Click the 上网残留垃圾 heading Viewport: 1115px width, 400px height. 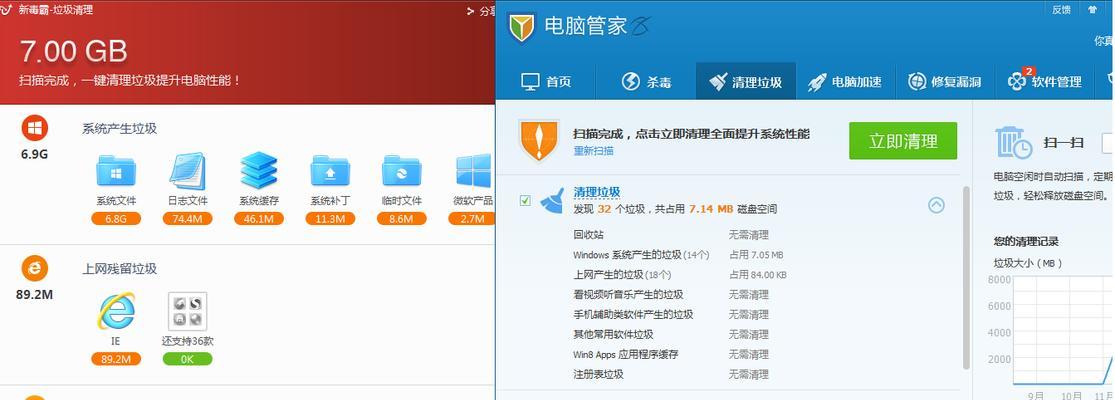(119, 269)
